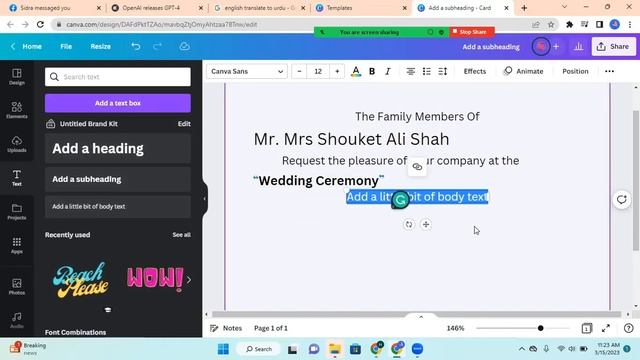The height and width of the screenshot is (360, 640).
Task: Open the Resize menu
Action: tap(100, 47)
